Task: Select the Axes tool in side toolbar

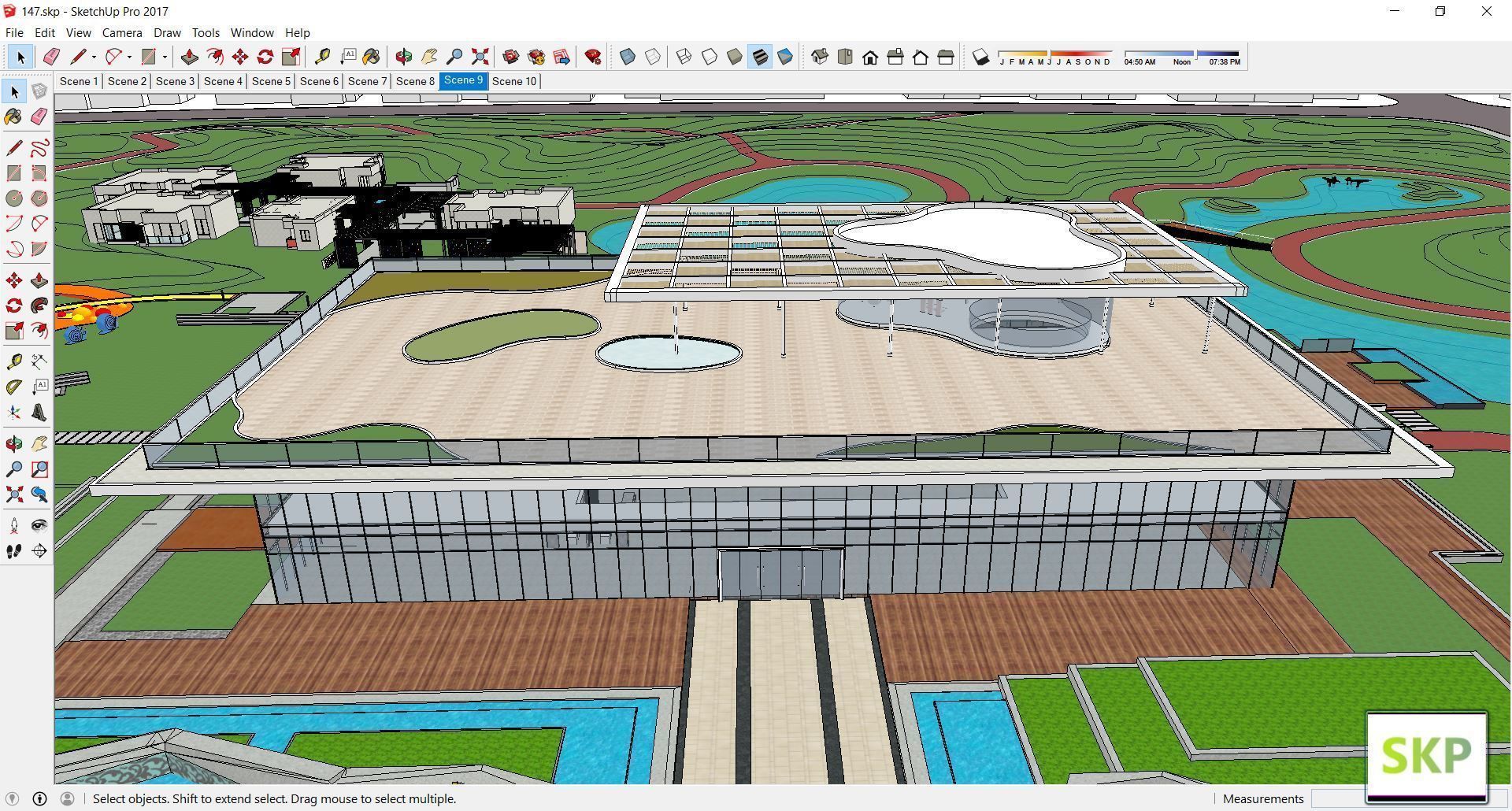Action: pos(14,413)
